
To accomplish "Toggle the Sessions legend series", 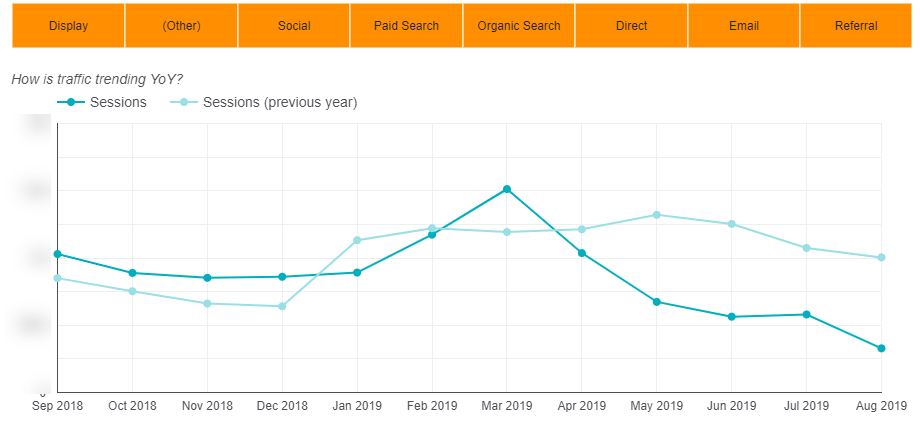I will click(x=104, y=102).
